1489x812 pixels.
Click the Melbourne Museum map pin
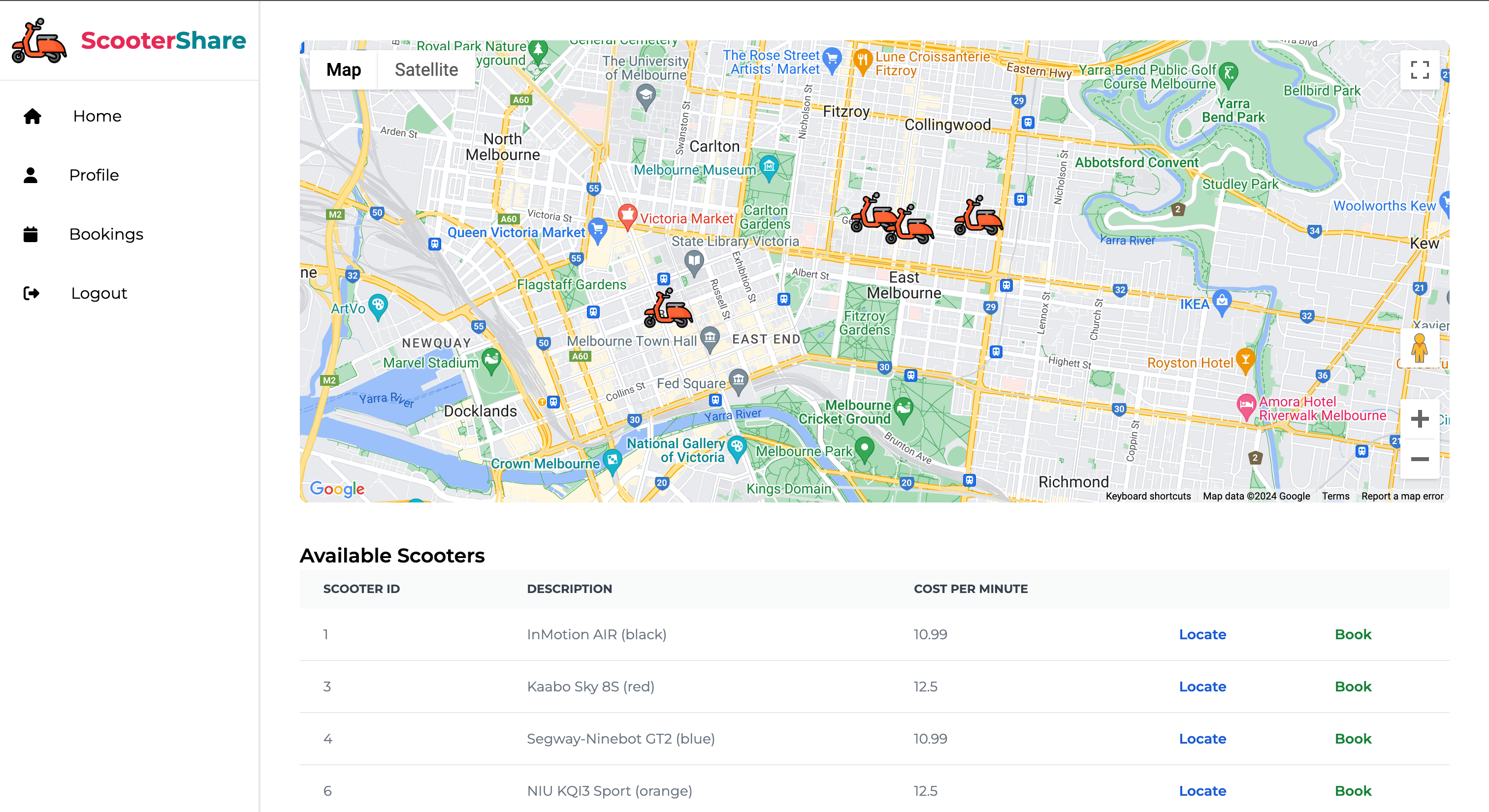pyautogui.click(x=768, y=168)
